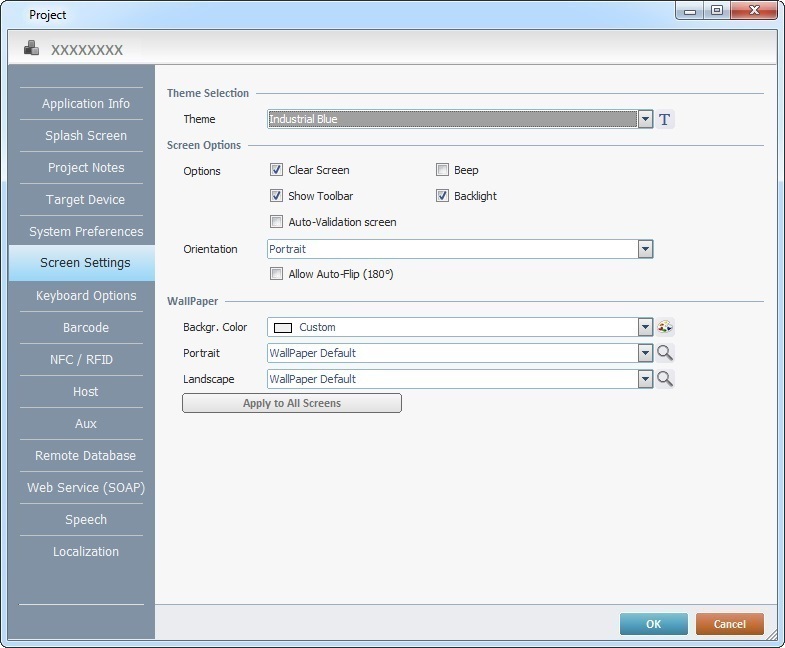The width and height of the screenshot is (785, 648).
Task: Minimize the Project window
Action: (690, 10)
